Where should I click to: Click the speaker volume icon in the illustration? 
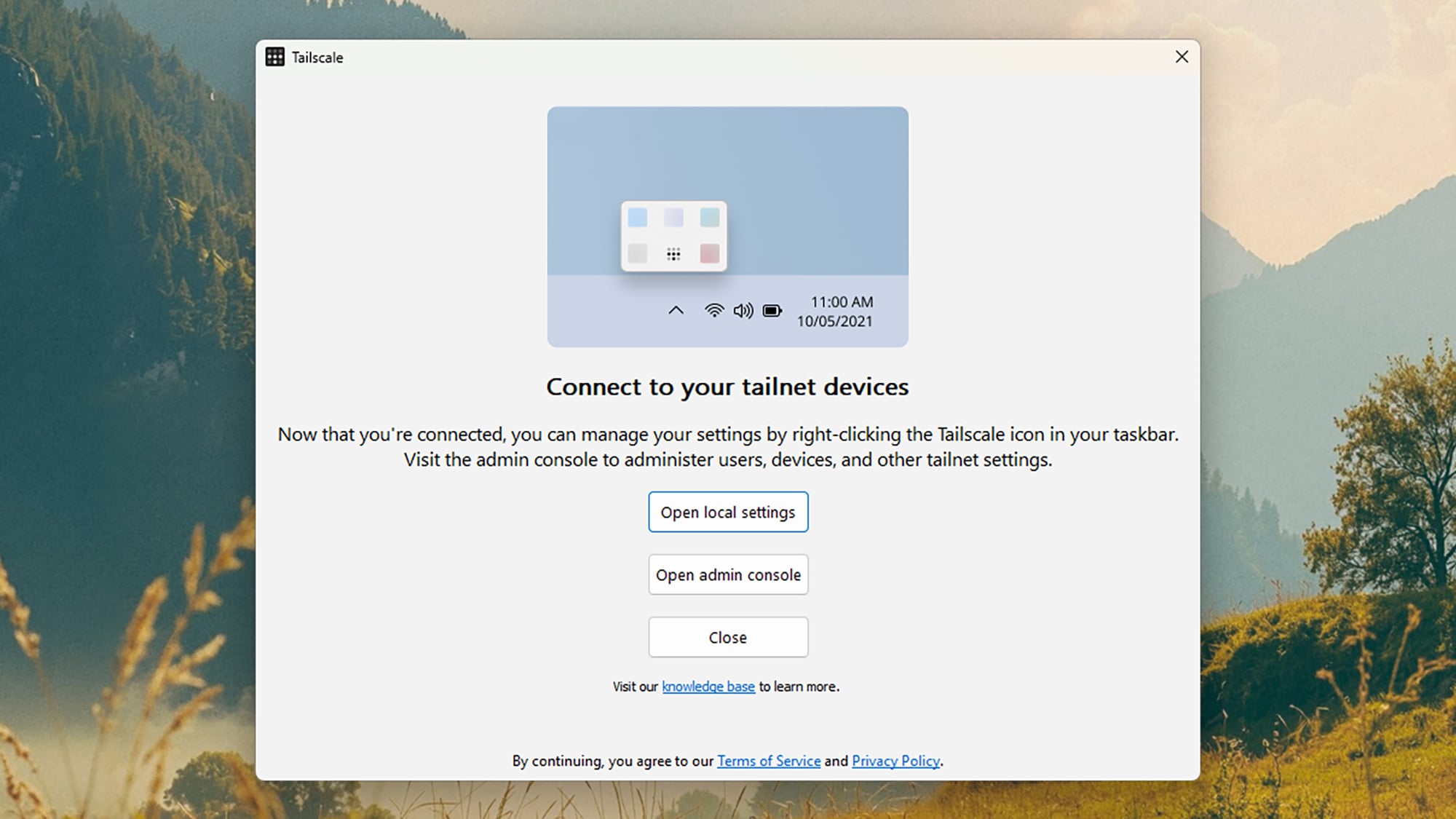click(x=743, y=311)
